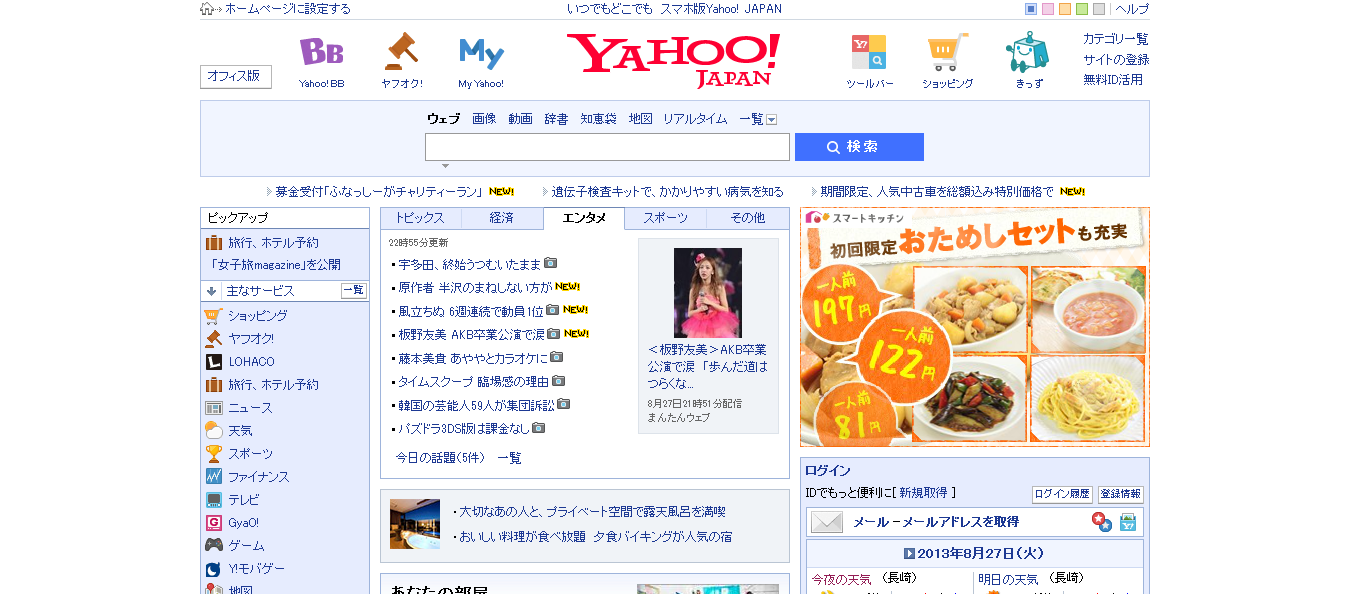The image size is (1349, 594).
Task: Click the GyaO! icon
Action: point(213,523)
